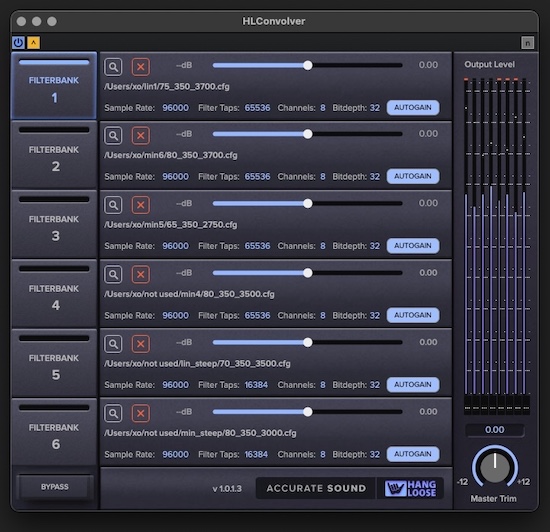Click gain slider of 80_350_3700.cfg row
This screenshot has width=550, height=532.
[x=307, y=134]
